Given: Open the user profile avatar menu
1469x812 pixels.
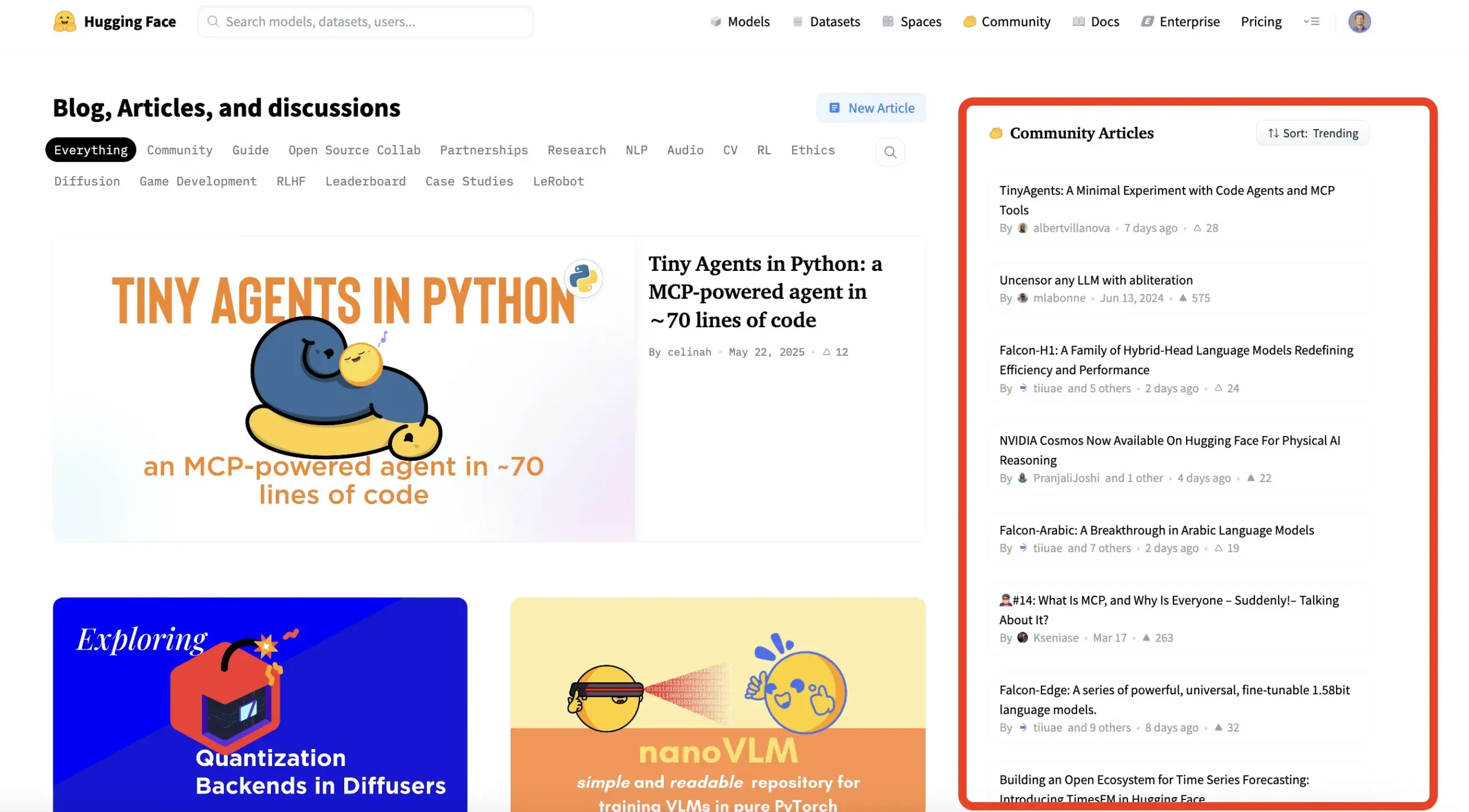Looking at the screenshot, I should click(x=1359, y=22).
